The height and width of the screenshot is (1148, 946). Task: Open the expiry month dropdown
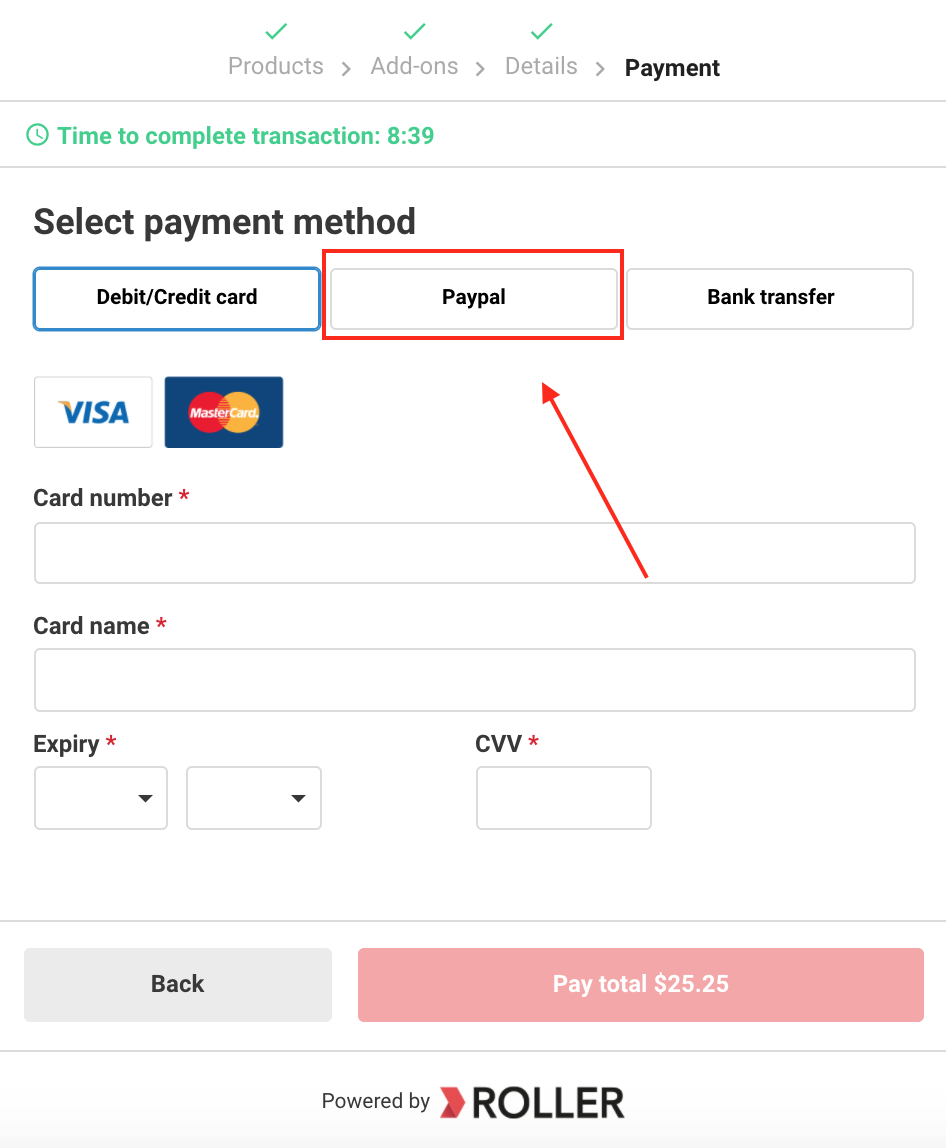(101, 798)
